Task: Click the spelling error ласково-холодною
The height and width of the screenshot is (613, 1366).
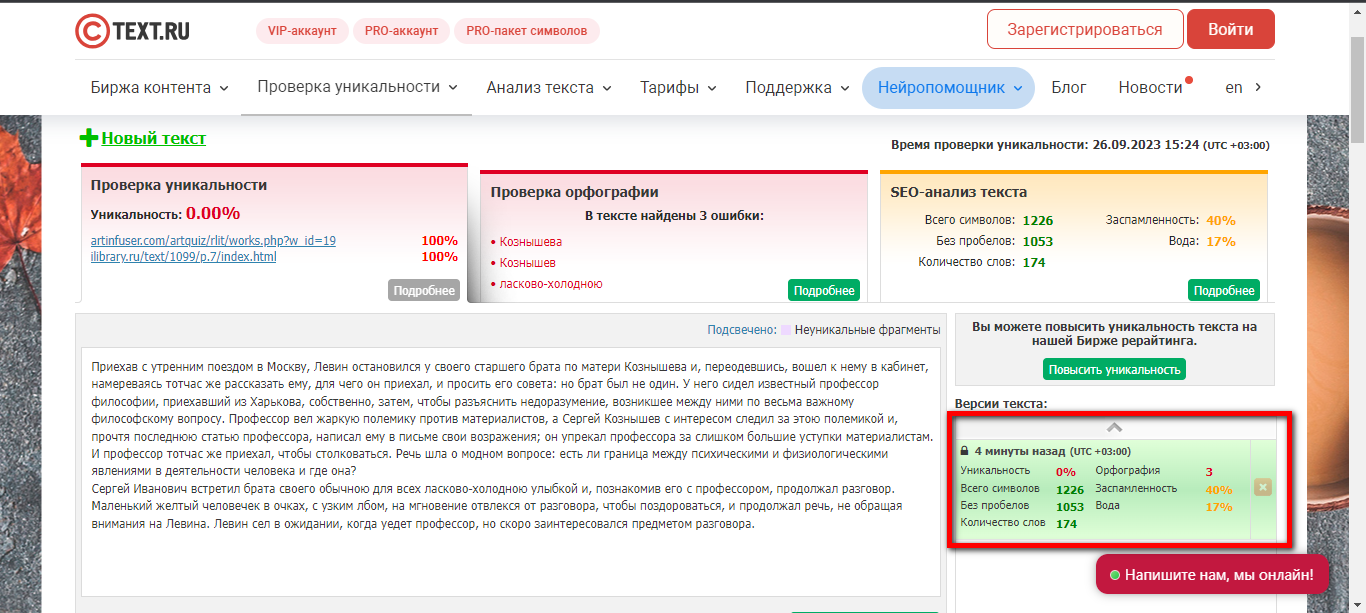Action: (x=551, y=283)
